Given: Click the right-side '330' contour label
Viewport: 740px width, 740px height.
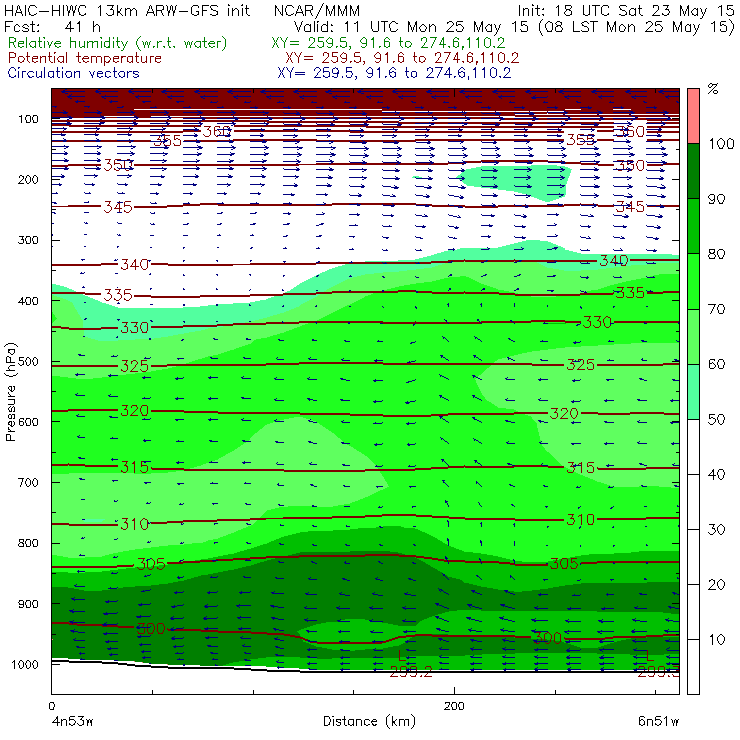Looking at the screenshot, I should (597, 322).
